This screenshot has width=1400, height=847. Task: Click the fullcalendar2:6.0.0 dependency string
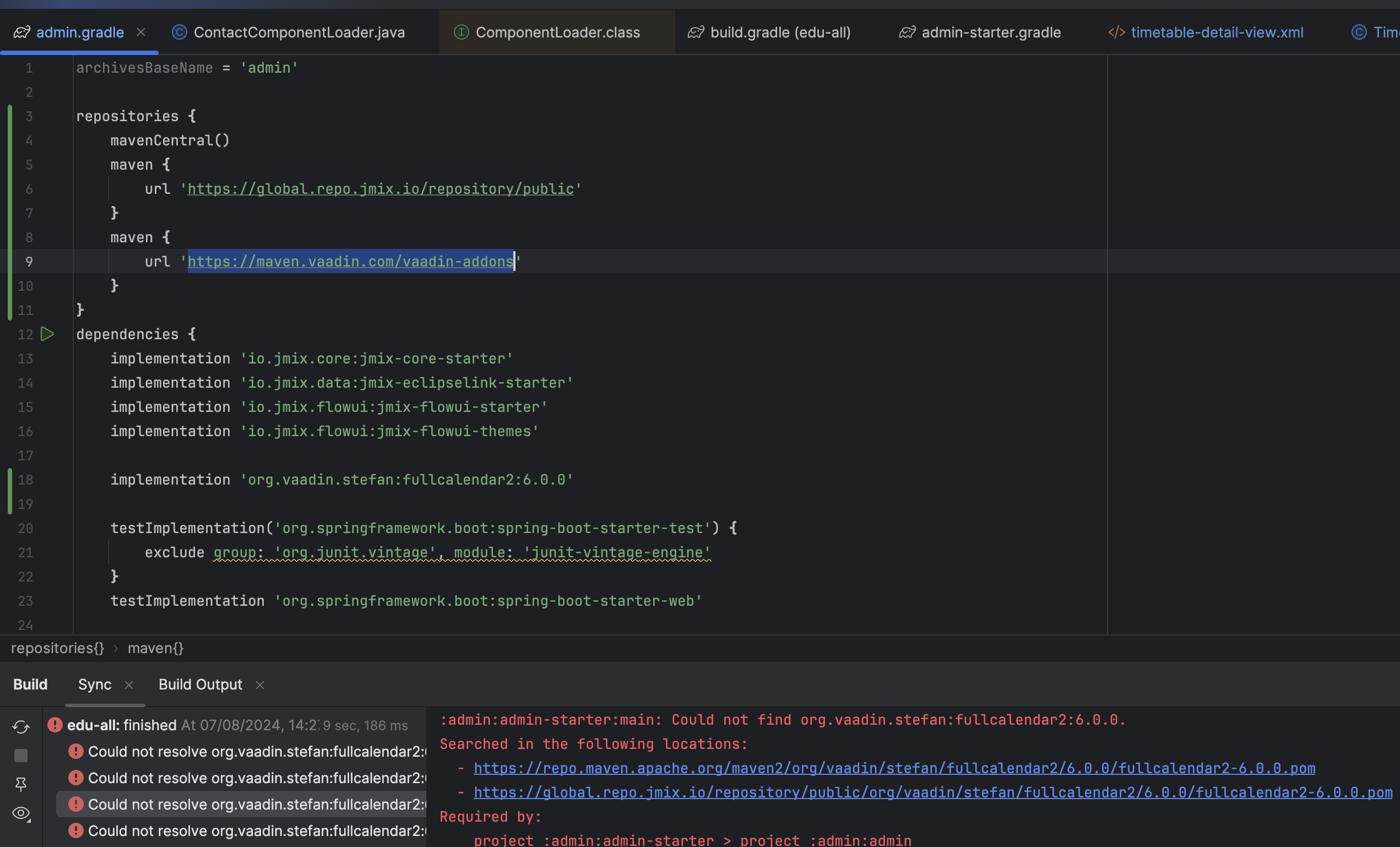click(x=407, y=480)
